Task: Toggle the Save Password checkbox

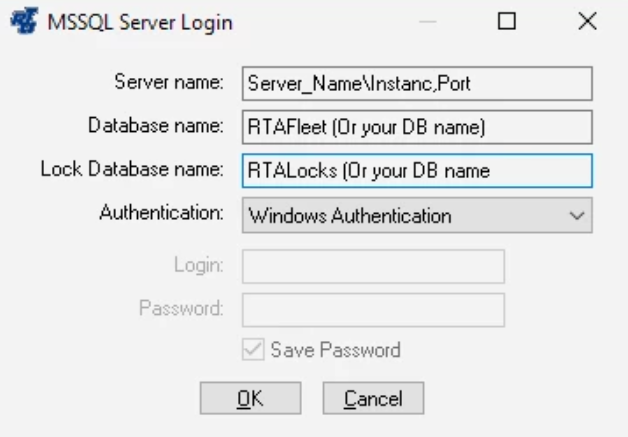Action: [254, 350]
